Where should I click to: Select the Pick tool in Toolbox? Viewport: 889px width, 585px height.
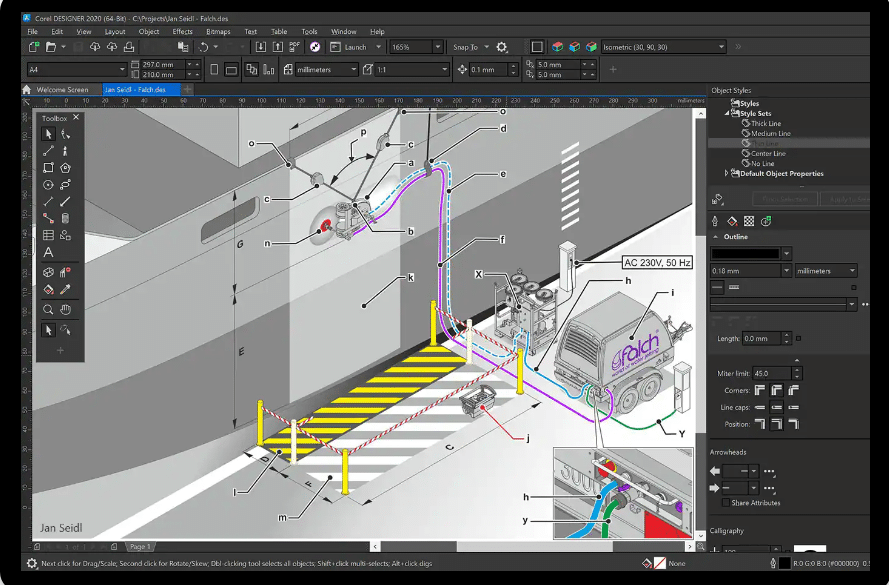pos(48,134)
